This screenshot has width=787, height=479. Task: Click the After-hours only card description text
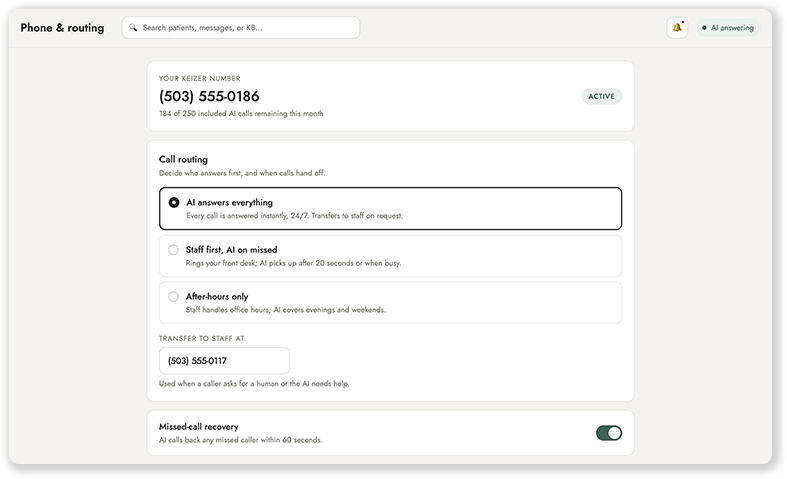coord(286,310)
